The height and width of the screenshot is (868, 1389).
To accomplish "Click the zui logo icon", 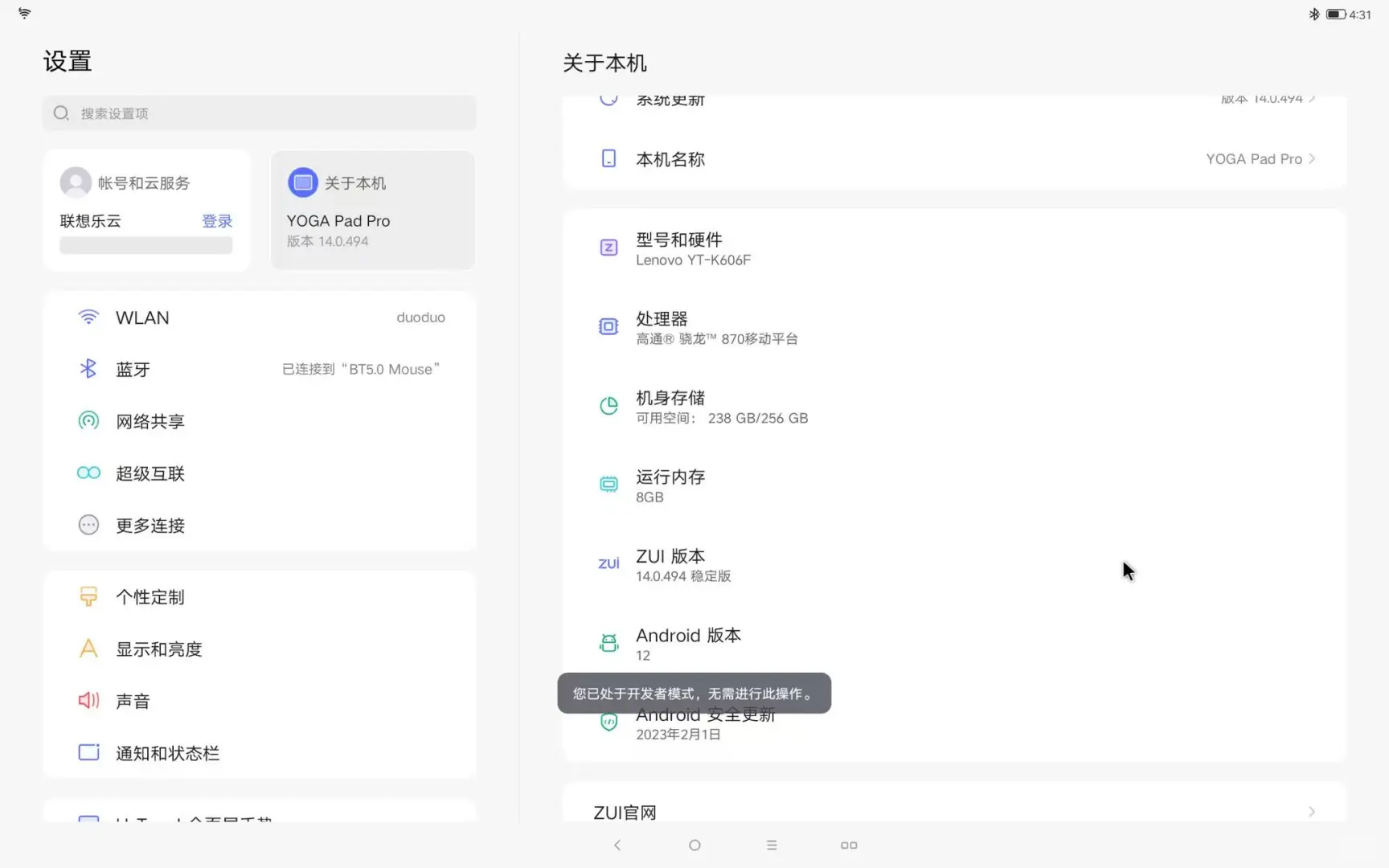I will [x=609, y=563].
